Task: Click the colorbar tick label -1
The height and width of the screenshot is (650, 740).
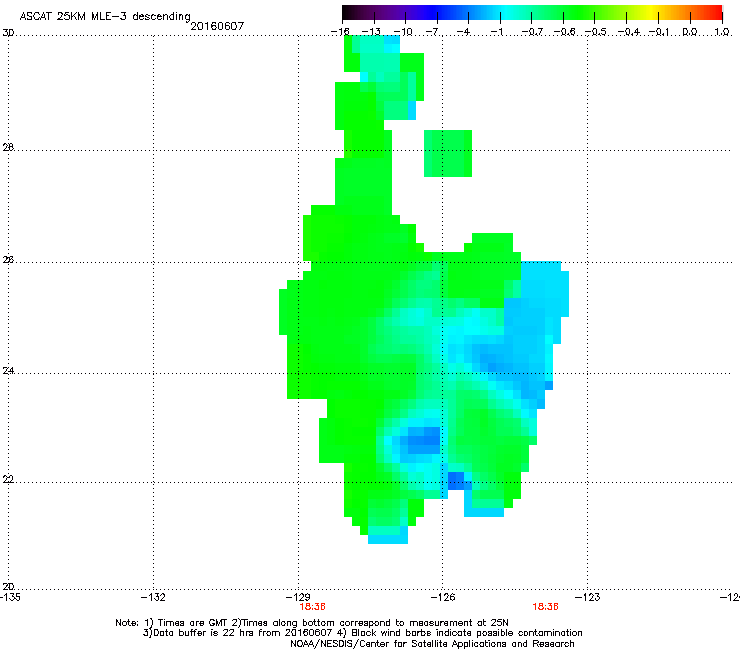Action: click(x=496, y=32)
